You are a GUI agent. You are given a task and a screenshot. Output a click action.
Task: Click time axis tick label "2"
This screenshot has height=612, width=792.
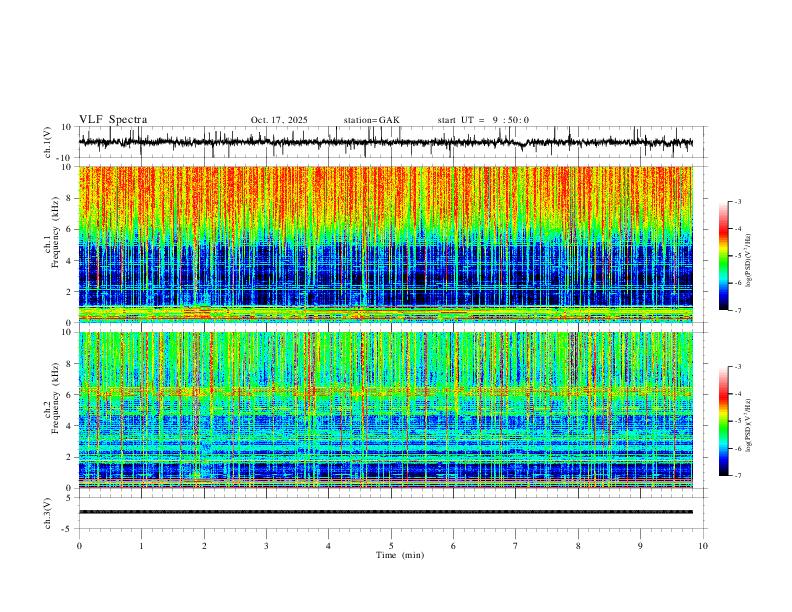pyautogui.click(x=204, y=546)
